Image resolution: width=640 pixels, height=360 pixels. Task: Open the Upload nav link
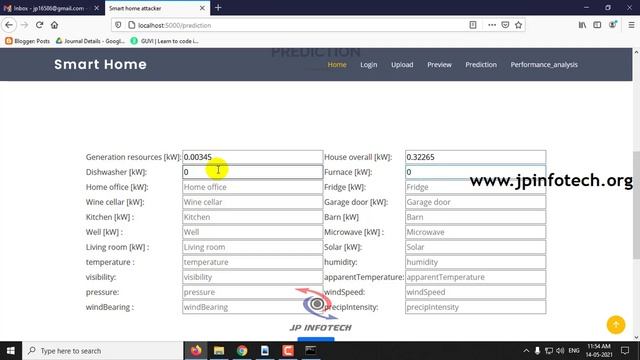tap(402, 64)
